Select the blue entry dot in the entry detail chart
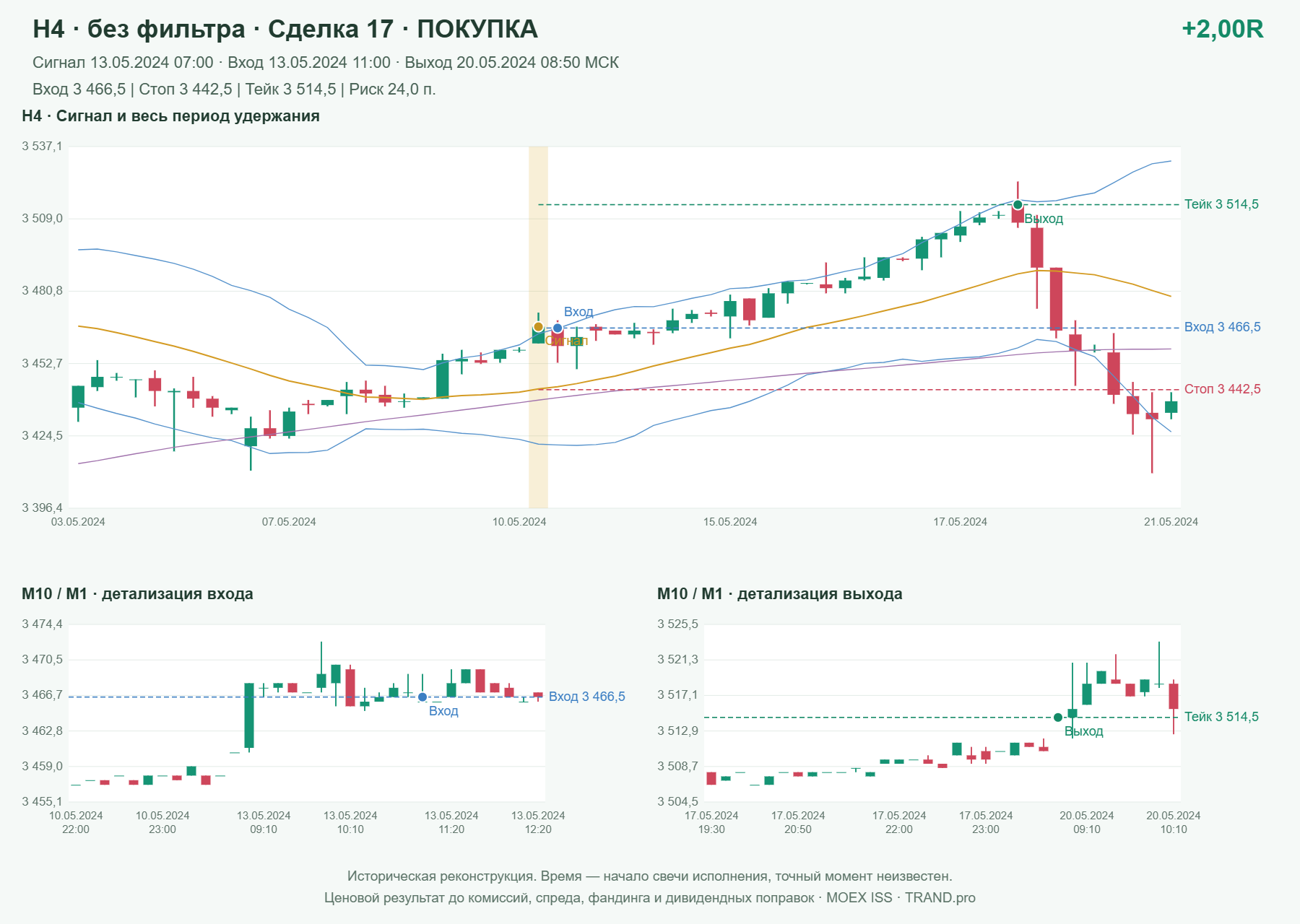The width and height of the screenshot is (1300, 924). pyautogui.click(x=422, y=697)
